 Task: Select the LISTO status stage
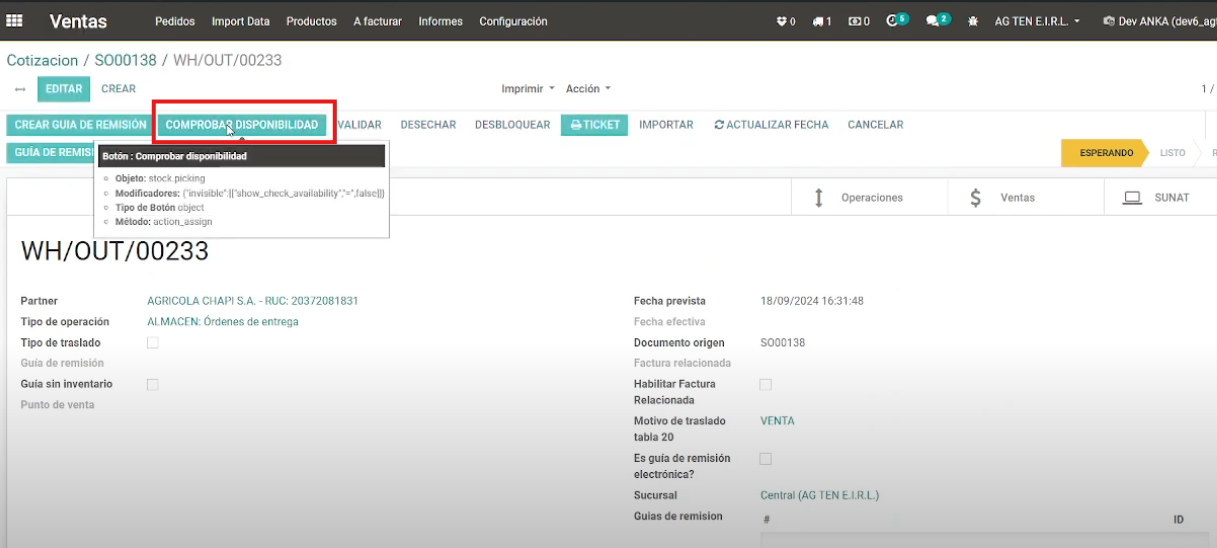(x=1172, y=153)
